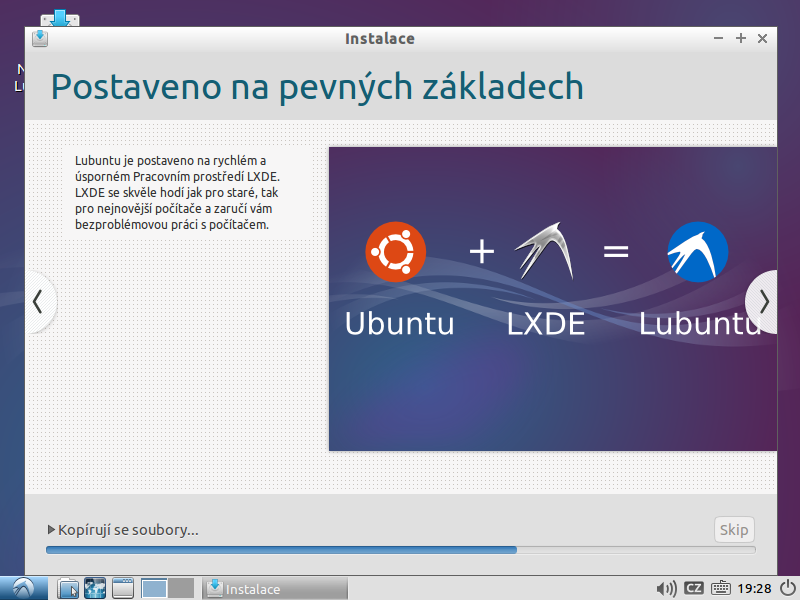Image resolution: width=800 pixels, height=600 pixels.
Task: Switch to the second virtual desktop
Action: [x=181, y=588]
